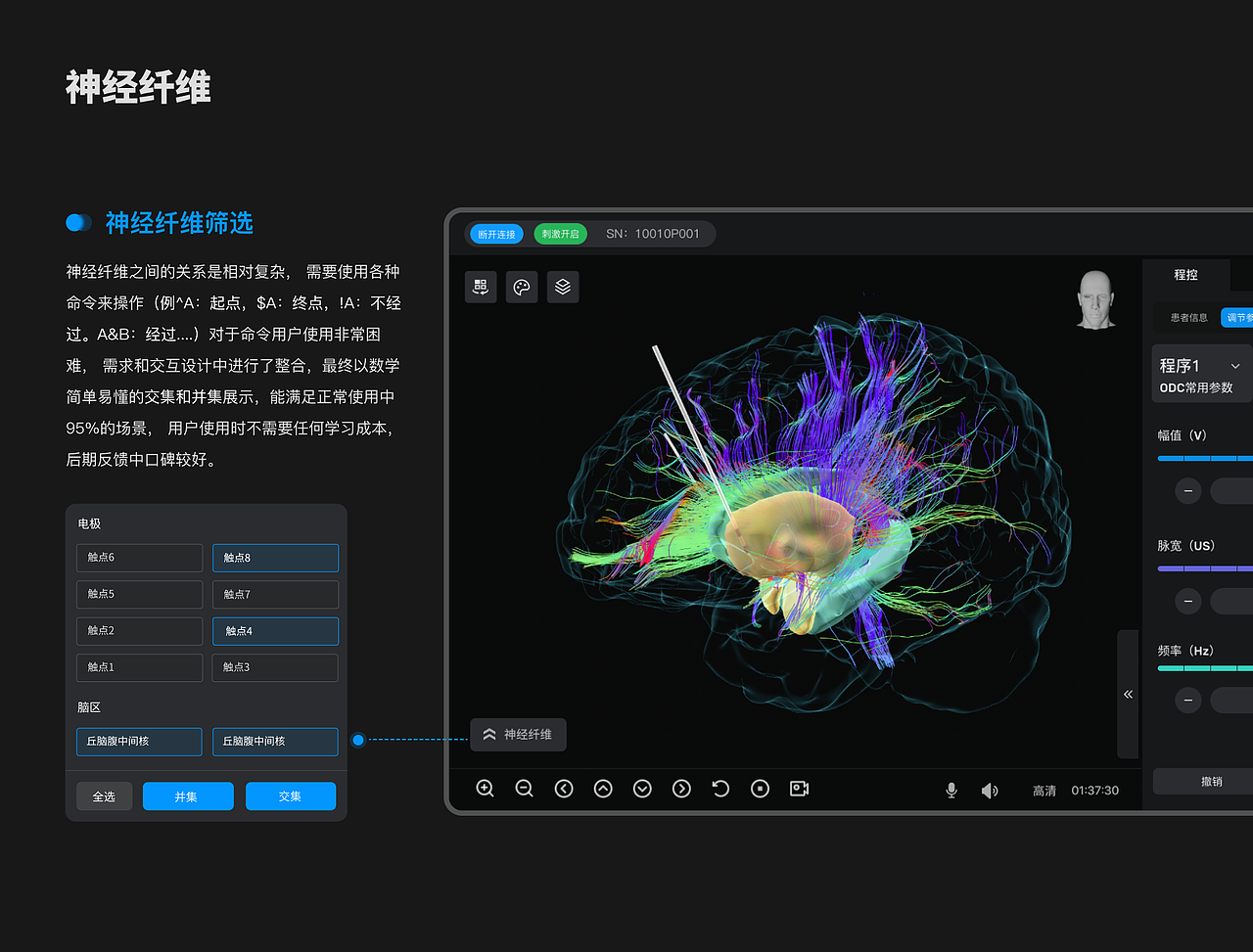Click the 全选 select-all button
The width and height of the screenshot is (1253, 952).
point(104,796)
